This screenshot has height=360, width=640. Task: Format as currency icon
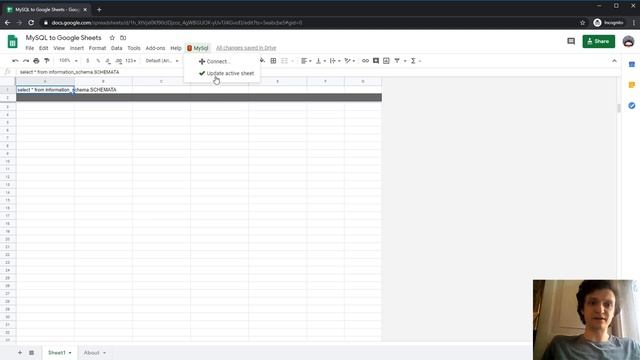coord(87,61)
